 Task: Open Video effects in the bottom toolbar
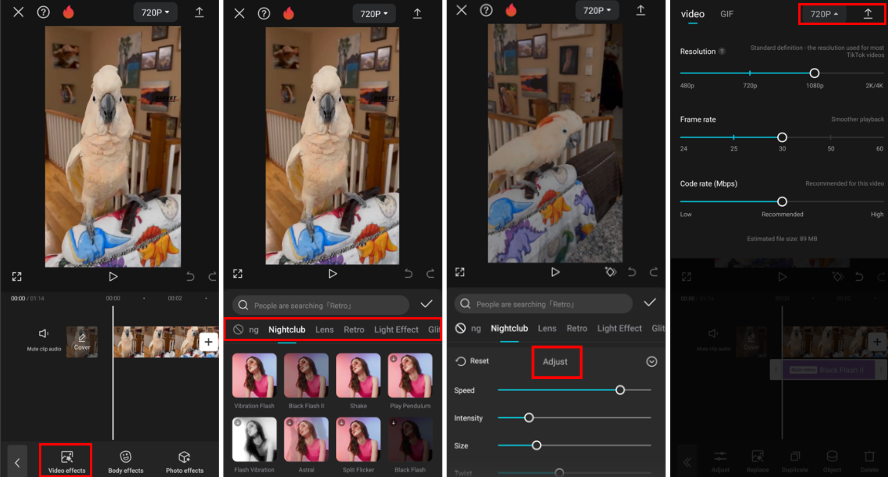66,461
